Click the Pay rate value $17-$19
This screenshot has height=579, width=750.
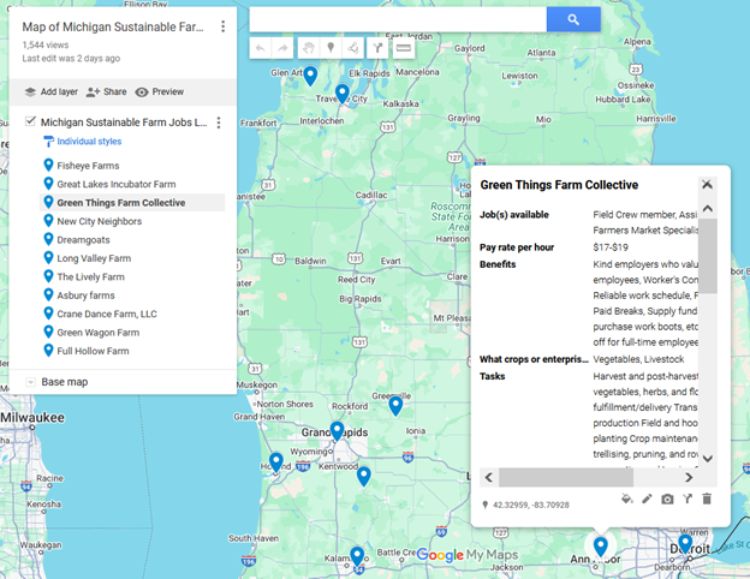coord(610,247)
